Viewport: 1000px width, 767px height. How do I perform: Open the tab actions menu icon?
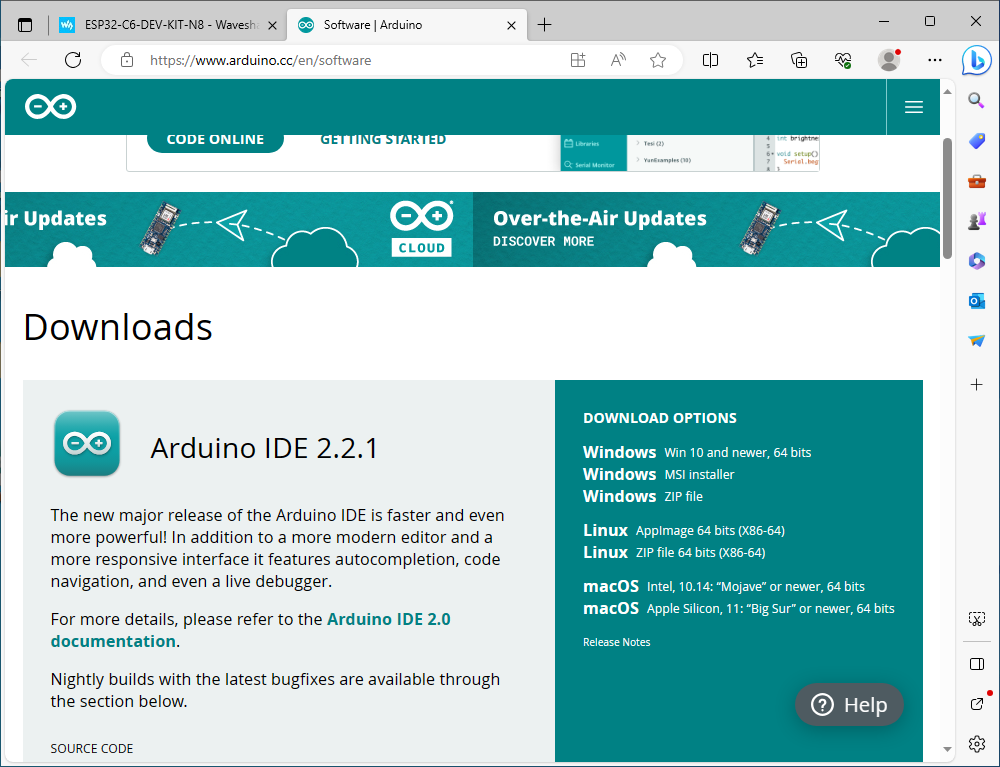point(25,25)
